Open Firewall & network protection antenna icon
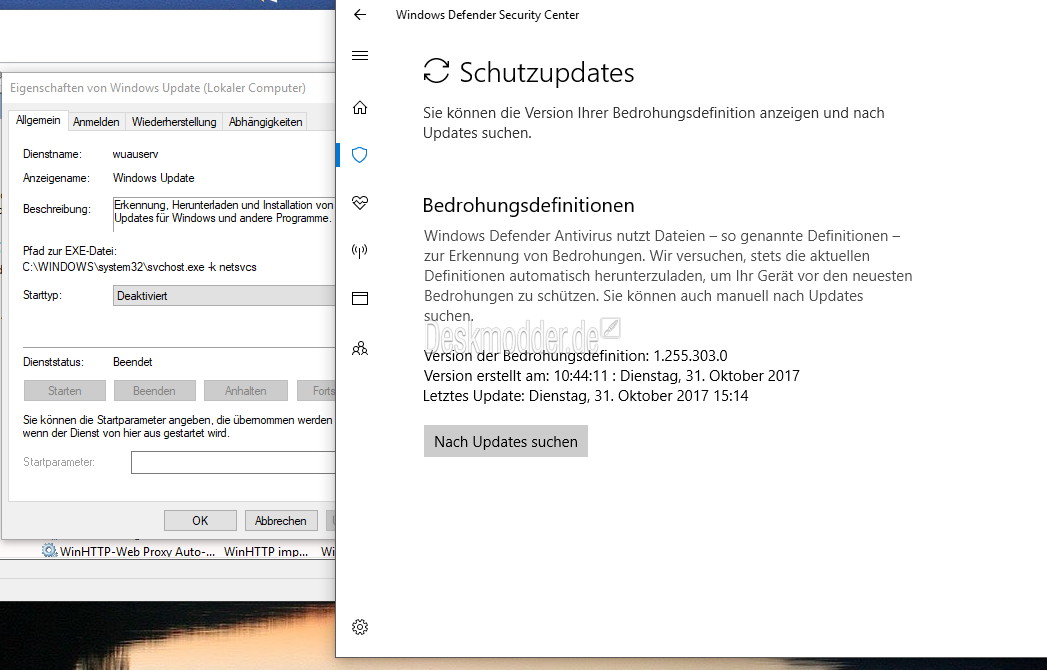This screenshot has width=1047, height=670. click(360, 251)
